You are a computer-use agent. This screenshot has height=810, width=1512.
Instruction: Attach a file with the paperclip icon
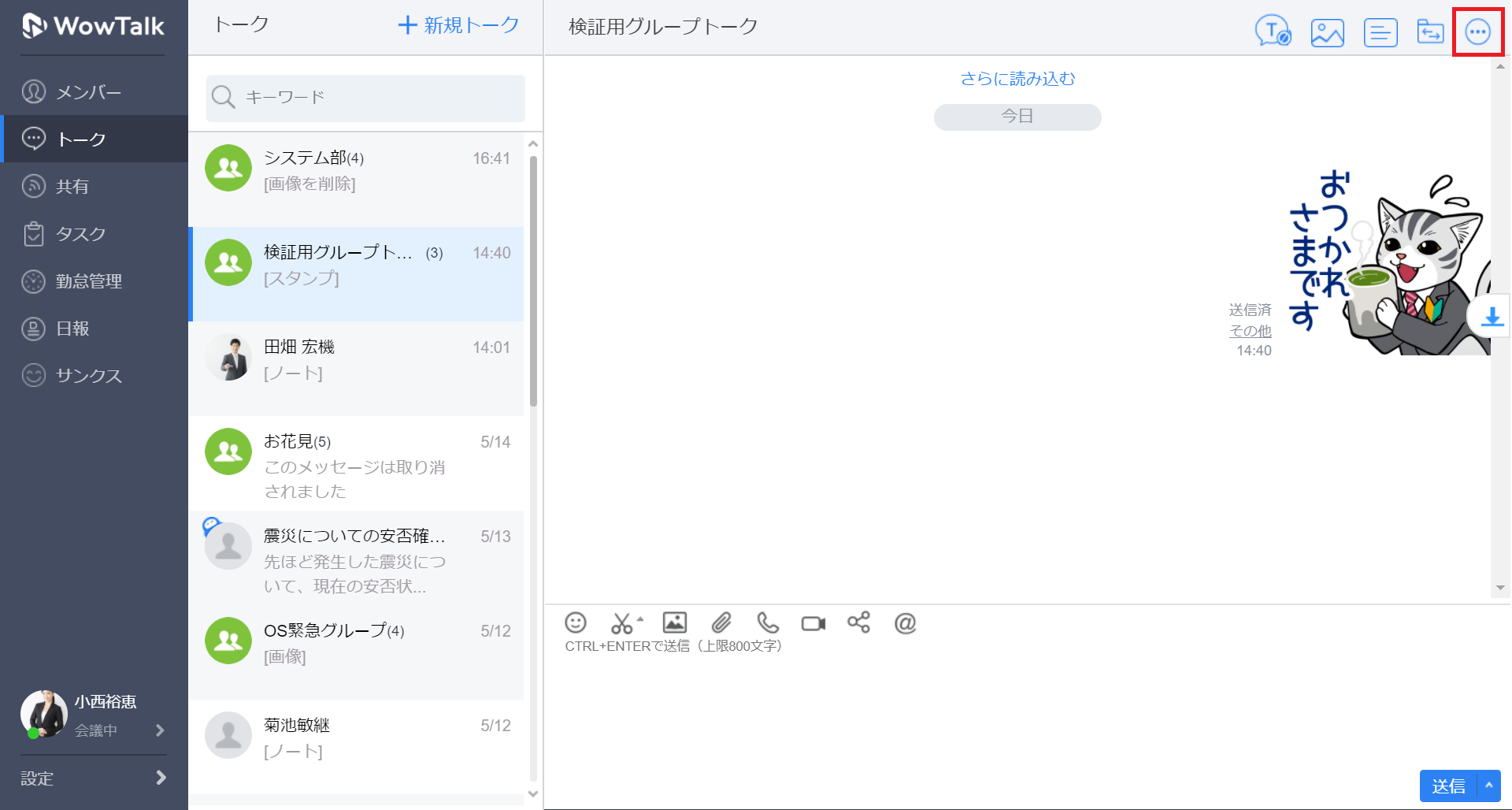[x=721, y=622]
